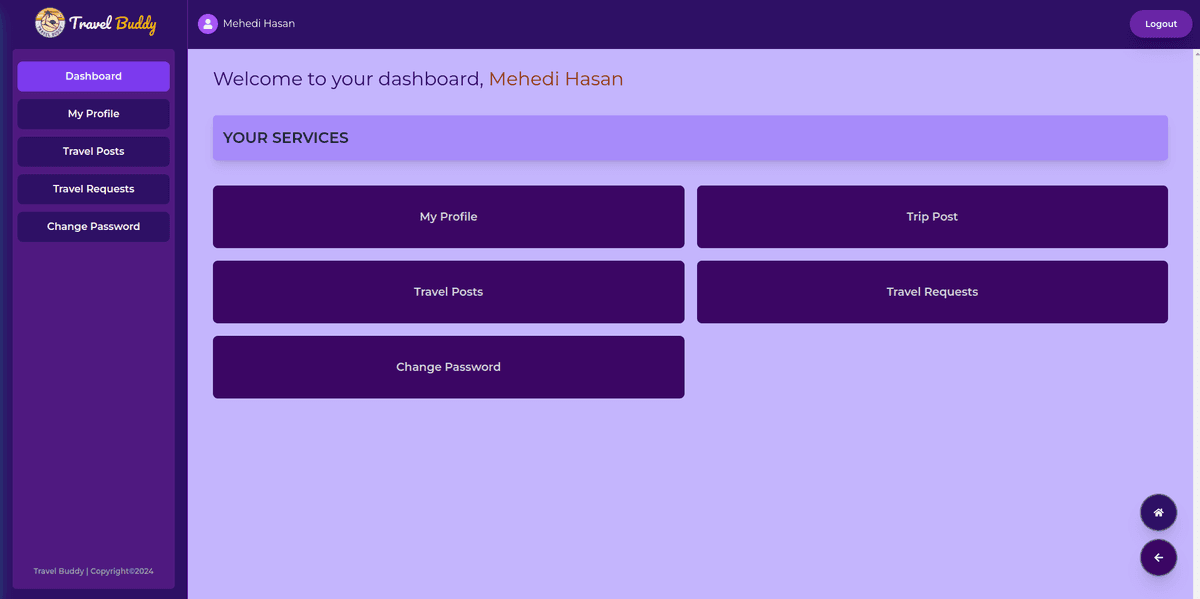Viewport: 1200px width, 599px height.
Task: Click the Travel Buddy Copyright©2024 footer text
Action: click(94, 571)
